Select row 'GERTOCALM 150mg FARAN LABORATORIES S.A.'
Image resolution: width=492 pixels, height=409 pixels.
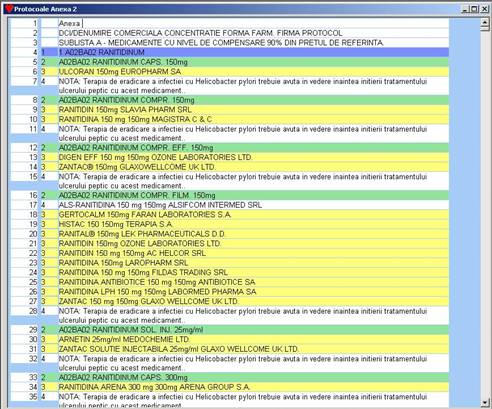pos(253,215)
